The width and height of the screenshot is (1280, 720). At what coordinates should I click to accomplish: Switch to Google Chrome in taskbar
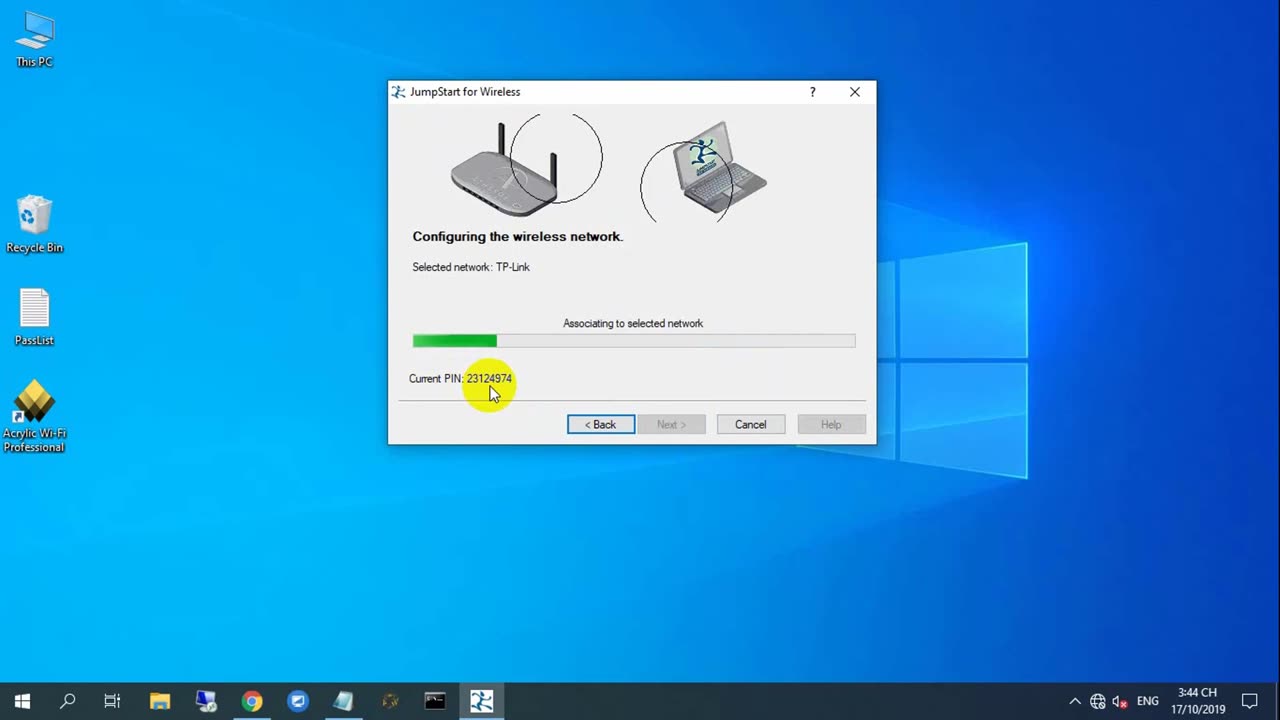pos(252,701)
